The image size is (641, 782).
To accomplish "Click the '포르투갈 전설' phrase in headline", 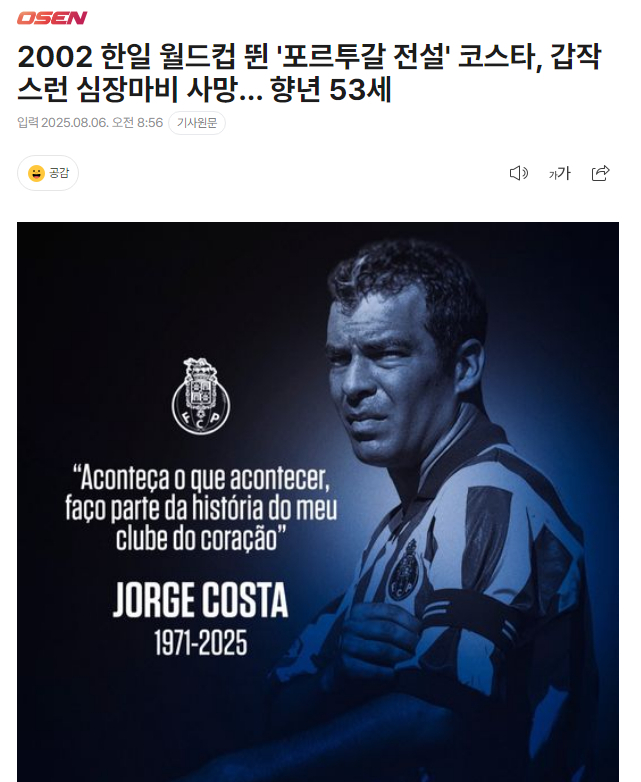I will pyautogui.click(x=363, y=56).
